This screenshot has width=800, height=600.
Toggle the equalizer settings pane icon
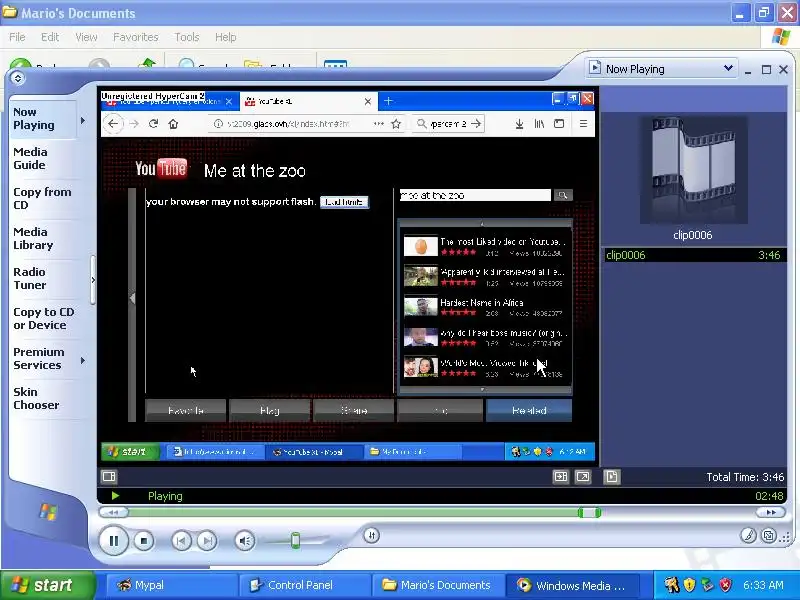point(109,477)
